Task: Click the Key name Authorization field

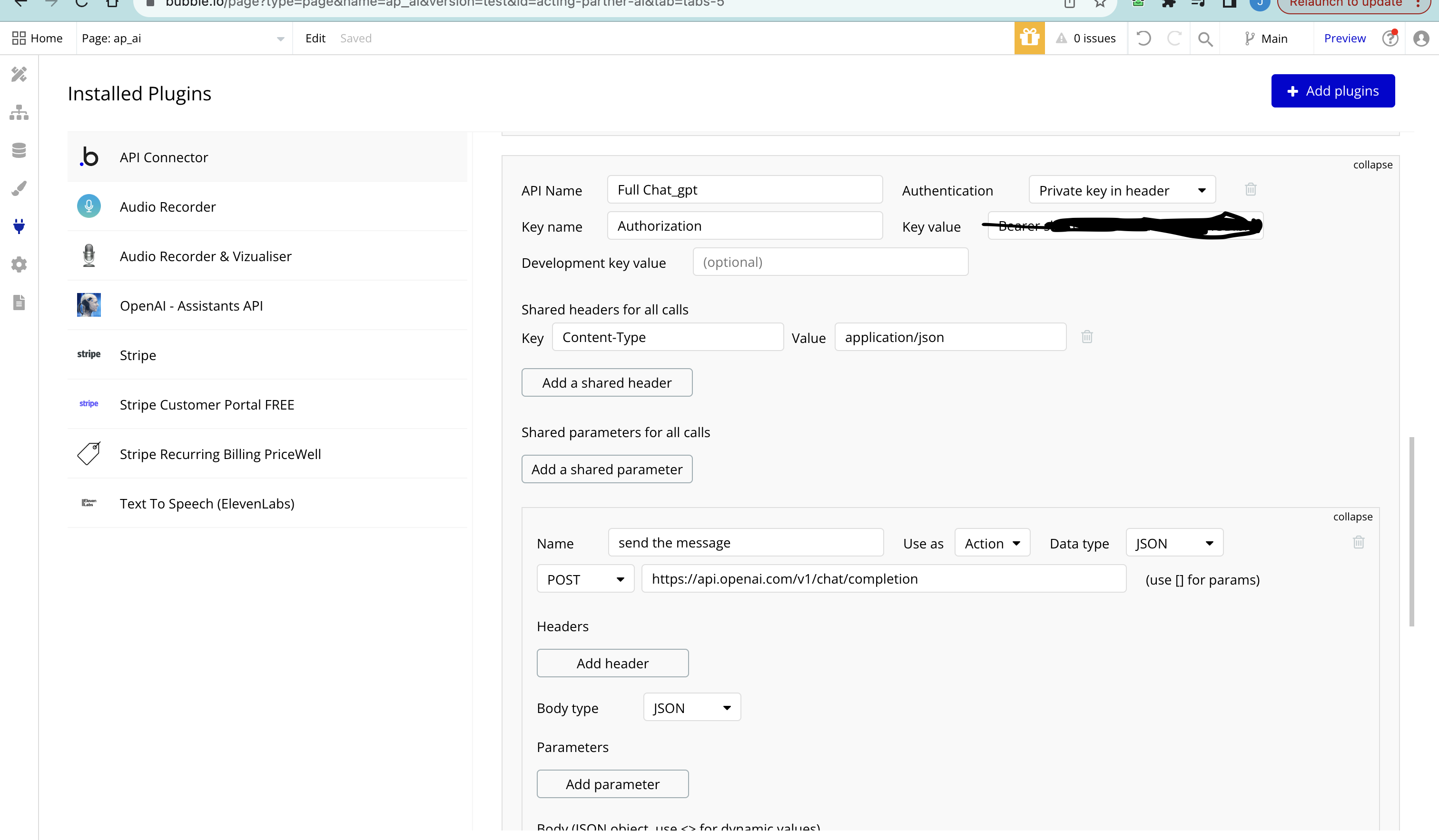Action: tap(745, 226)
